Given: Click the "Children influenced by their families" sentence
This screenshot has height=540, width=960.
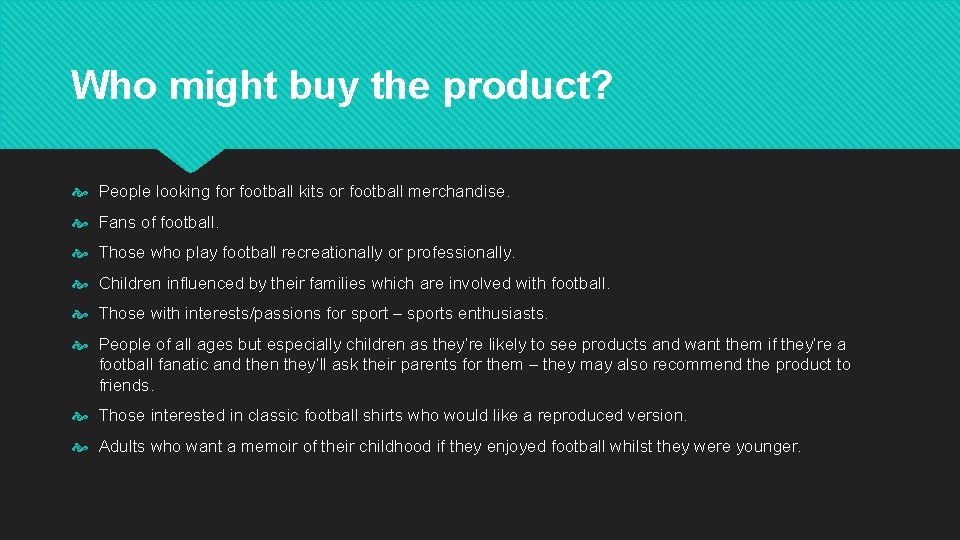Looking at the screenshot, I should click(354, 284).
